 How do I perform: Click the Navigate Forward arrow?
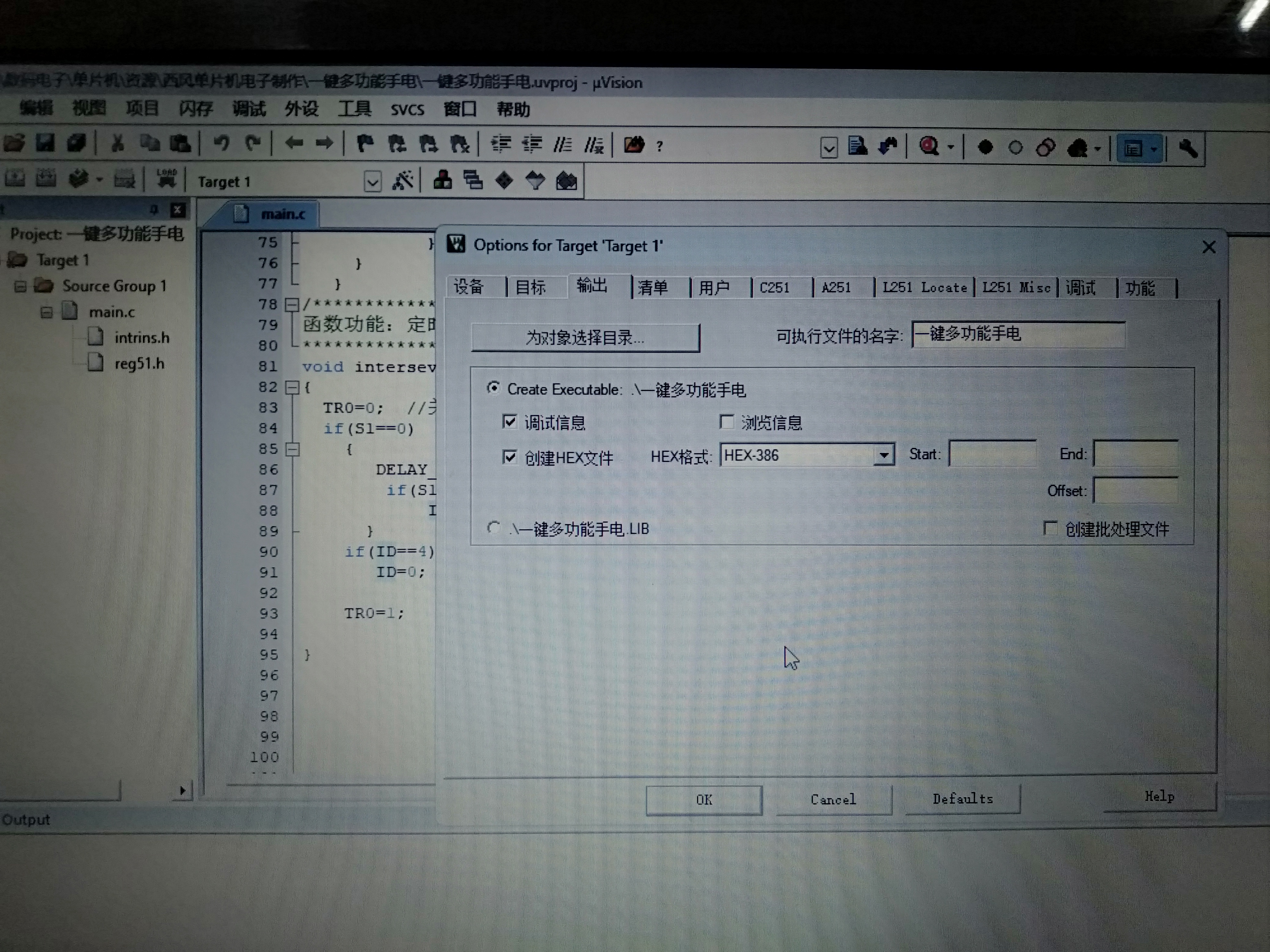pyautogui.click(x=325, y=143)
